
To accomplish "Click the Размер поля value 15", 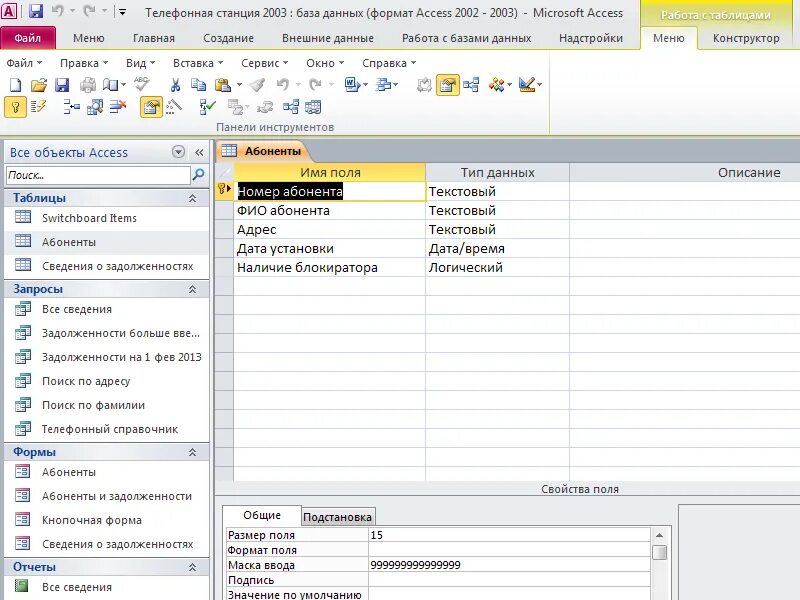I will point(509,535).
